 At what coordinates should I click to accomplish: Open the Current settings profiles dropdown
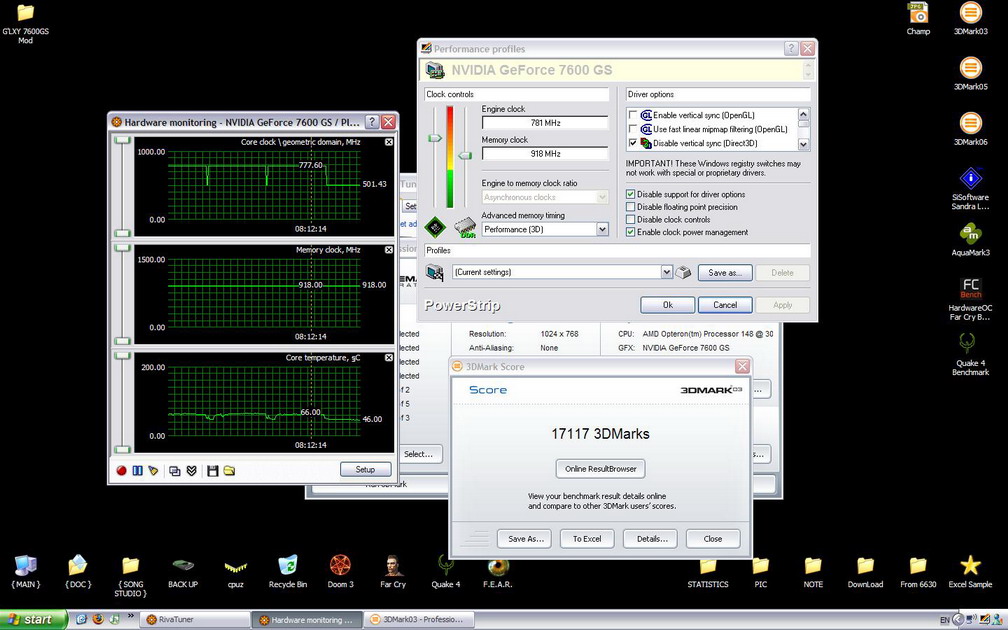click(x=667, y=272)
